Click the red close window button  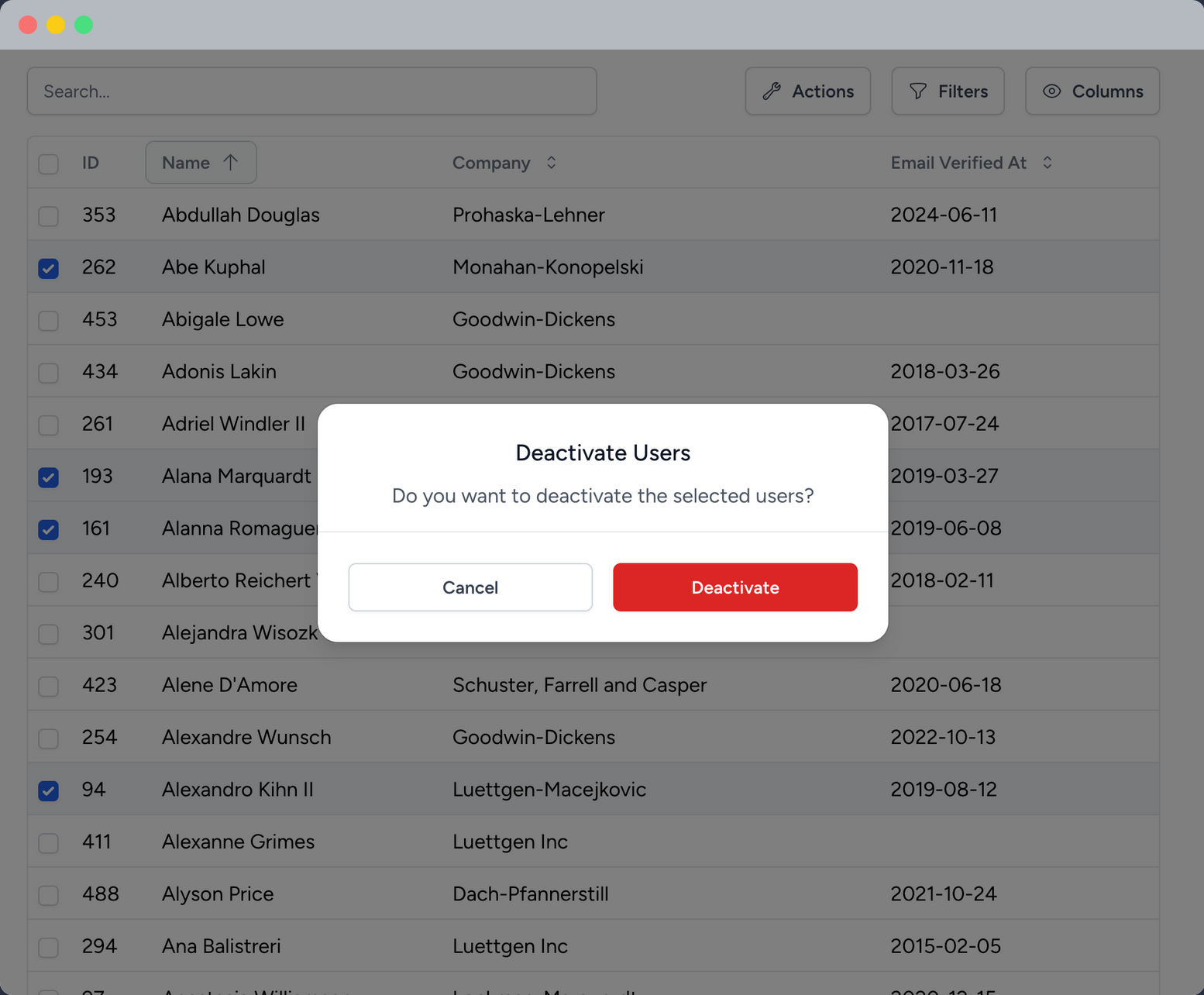click(28, 25)
